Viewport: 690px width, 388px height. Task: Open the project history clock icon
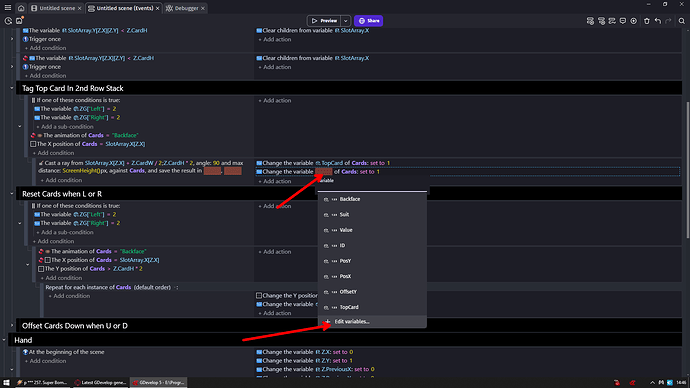[8, 21]
